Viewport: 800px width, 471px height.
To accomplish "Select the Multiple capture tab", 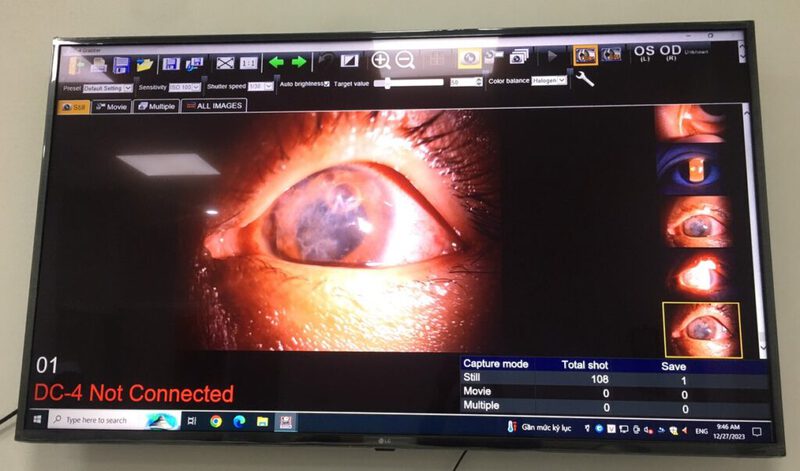I will [x=157, y=105].
